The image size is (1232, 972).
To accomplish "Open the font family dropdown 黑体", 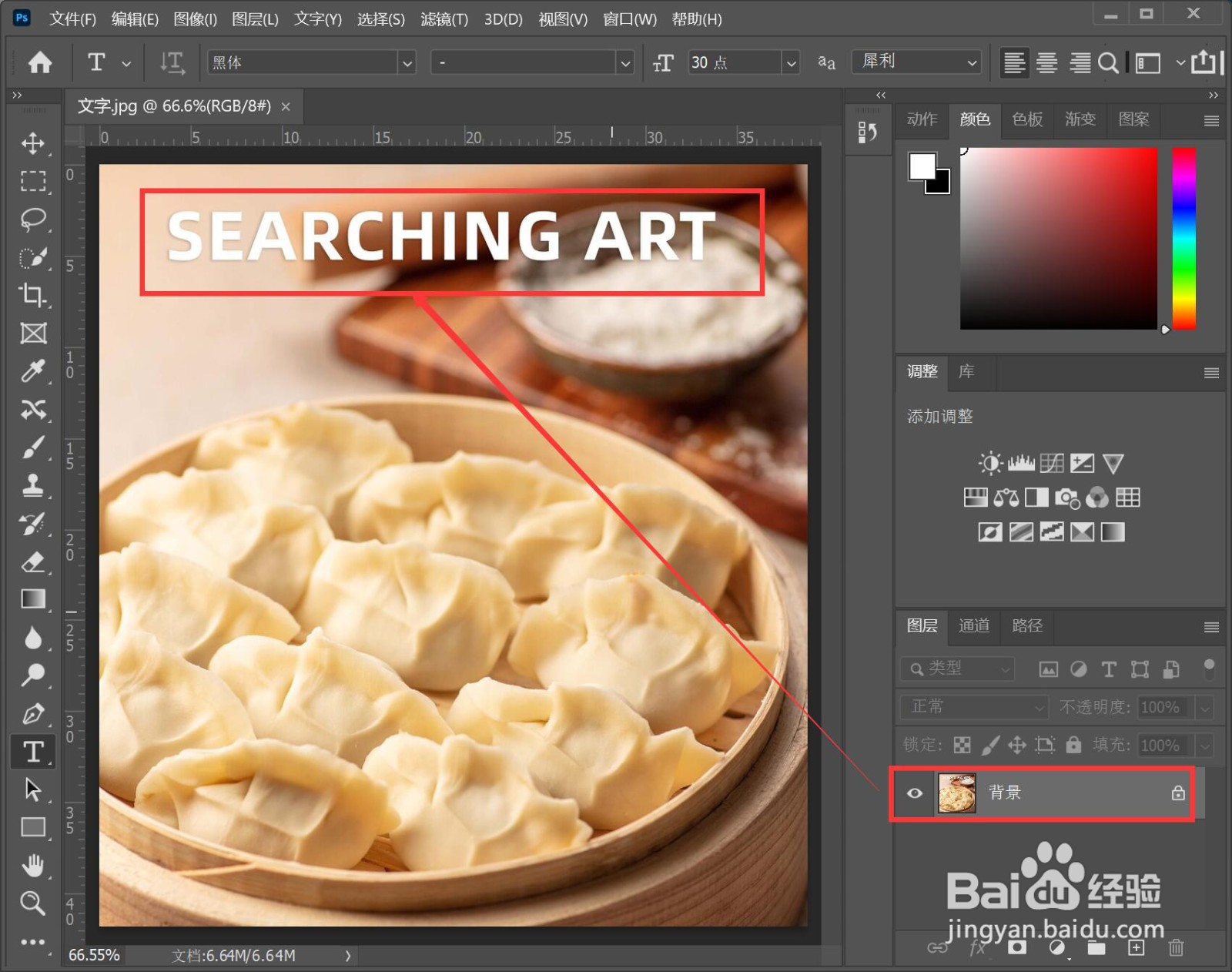I will click(x=407, y=62).
